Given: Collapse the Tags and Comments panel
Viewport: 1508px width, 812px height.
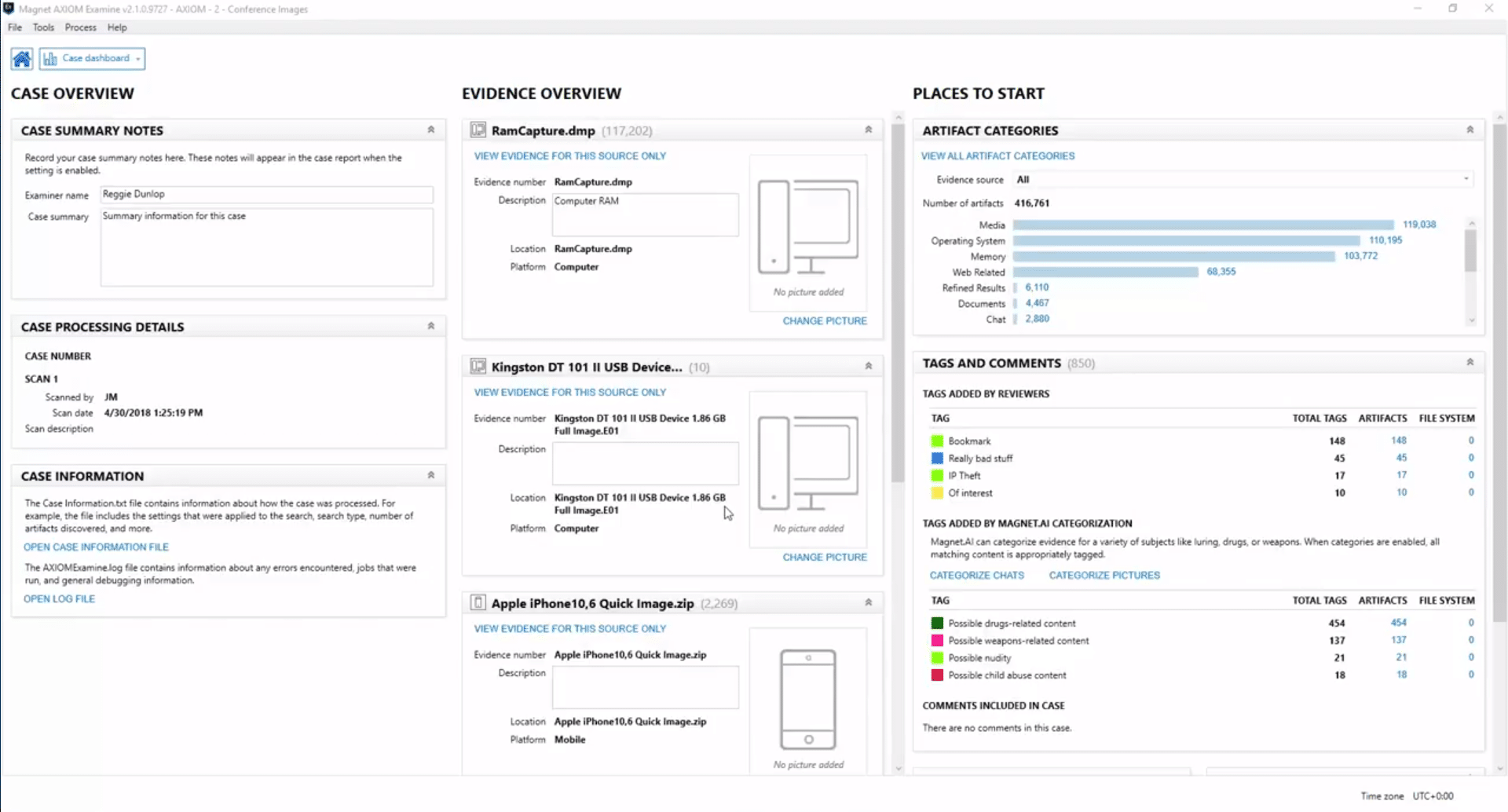Looking at the screenshot, I should [1470, 362].
